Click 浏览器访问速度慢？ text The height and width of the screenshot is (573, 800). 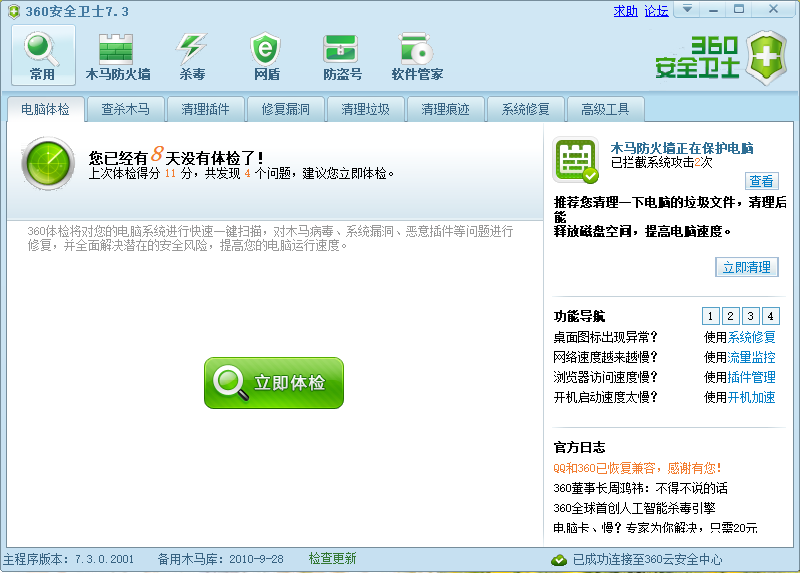[606, 377]
